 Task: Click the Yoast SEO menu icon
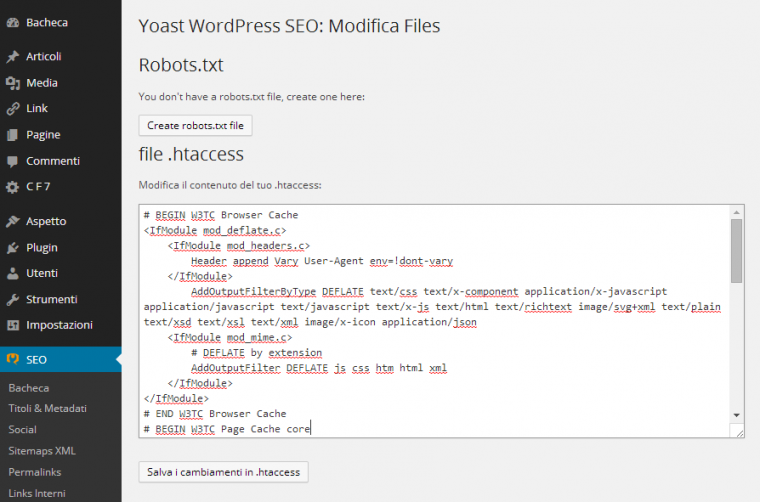pos(13,359)
